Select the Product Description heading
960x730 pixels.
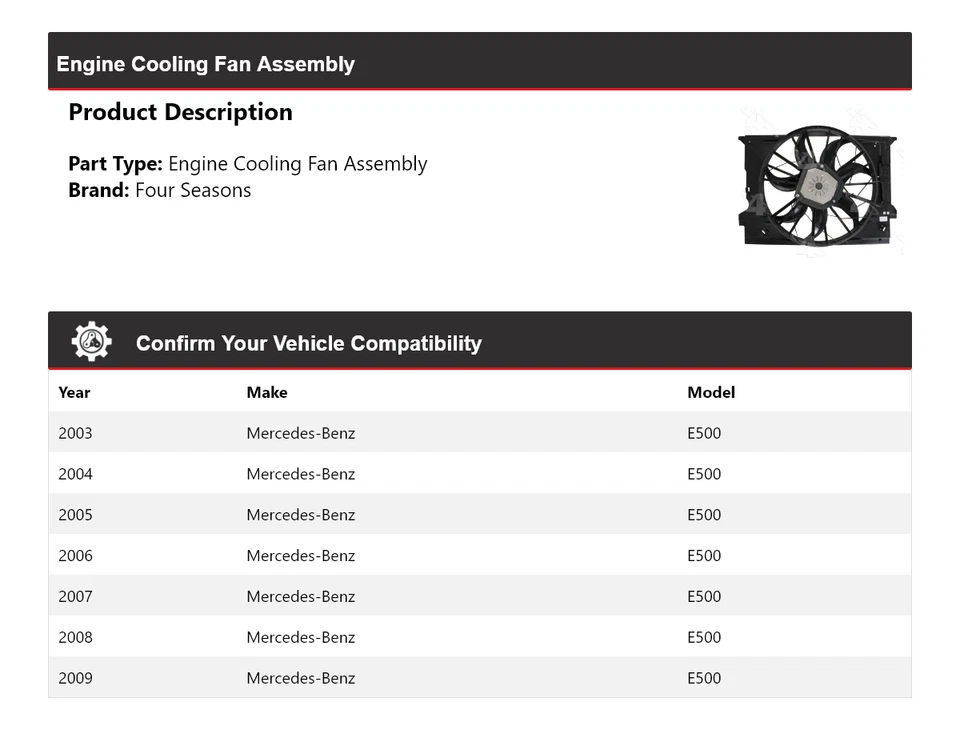180,112
